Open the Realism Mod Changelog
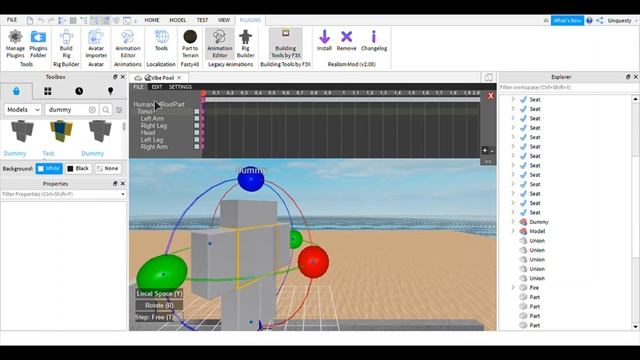This screenshot has width=640, height=360. (x=374, y=40)
